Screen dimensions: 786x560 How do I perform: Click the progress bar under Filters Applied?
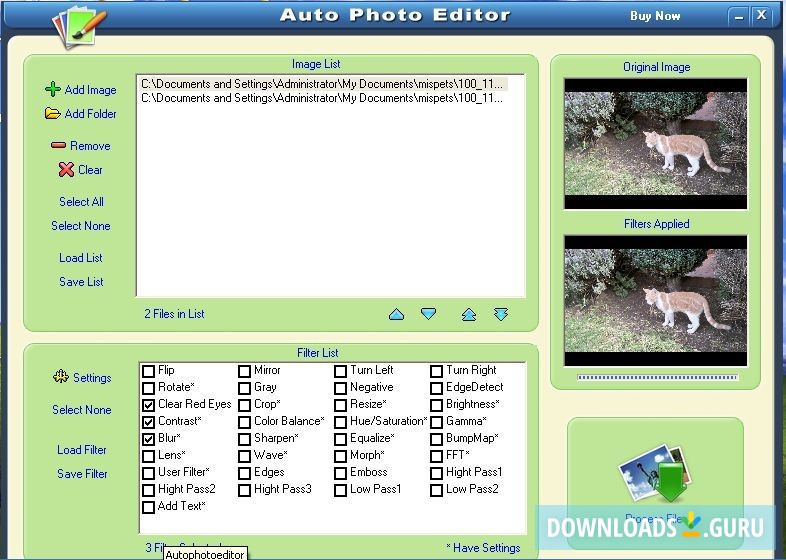[657, 378]
